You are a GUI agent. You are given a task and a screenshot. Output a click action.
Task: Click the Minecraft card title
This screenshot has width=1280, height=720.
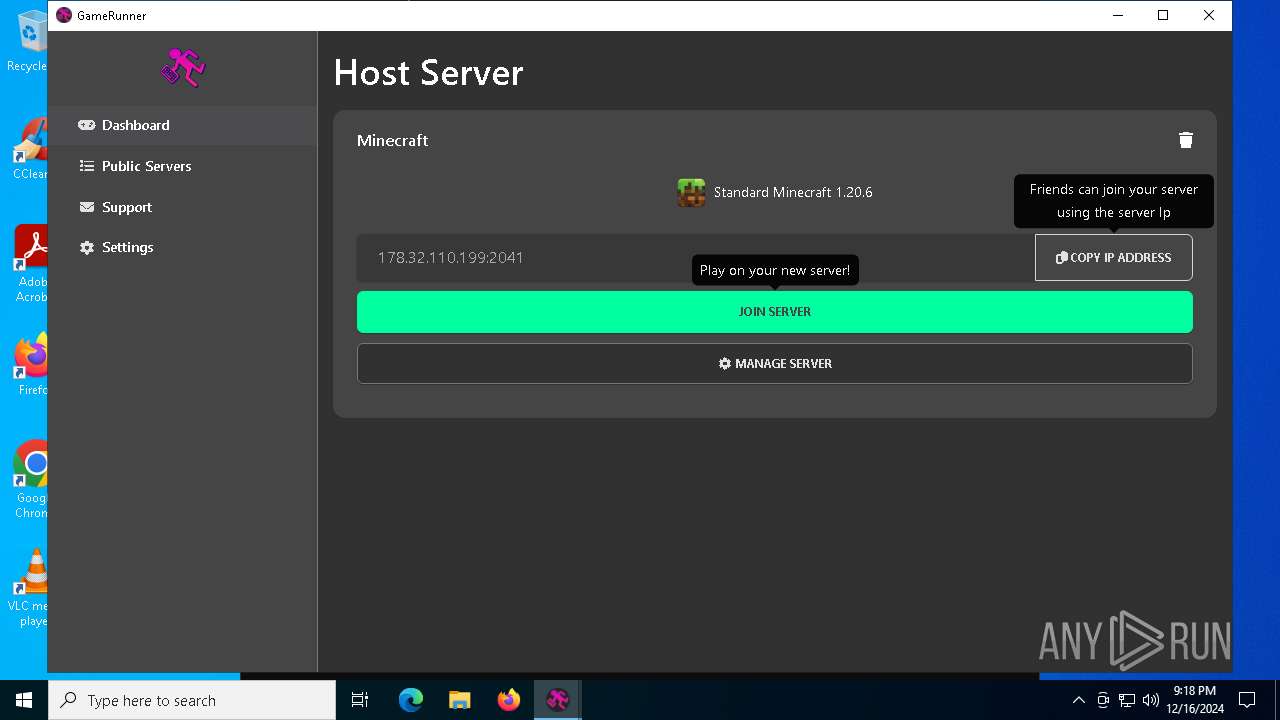click(x=392, y=140)
